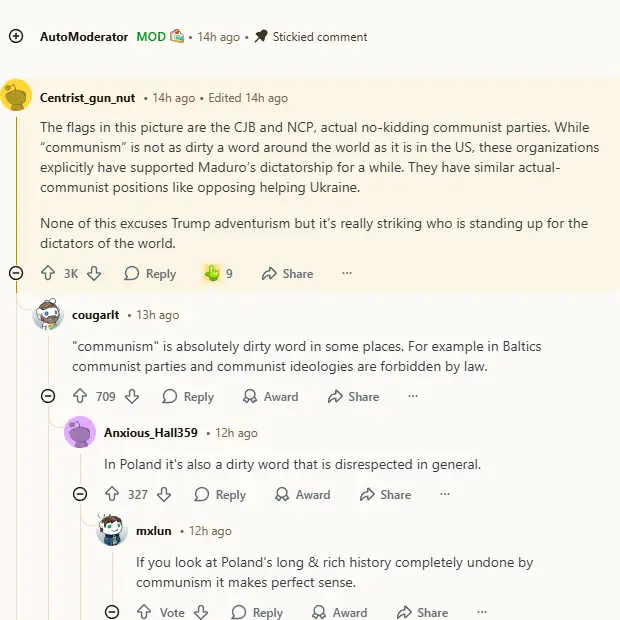Viewport: 620px width, 620px height.
Task: Collapse cougarIt's comment thread
Action: coord(48,396)
